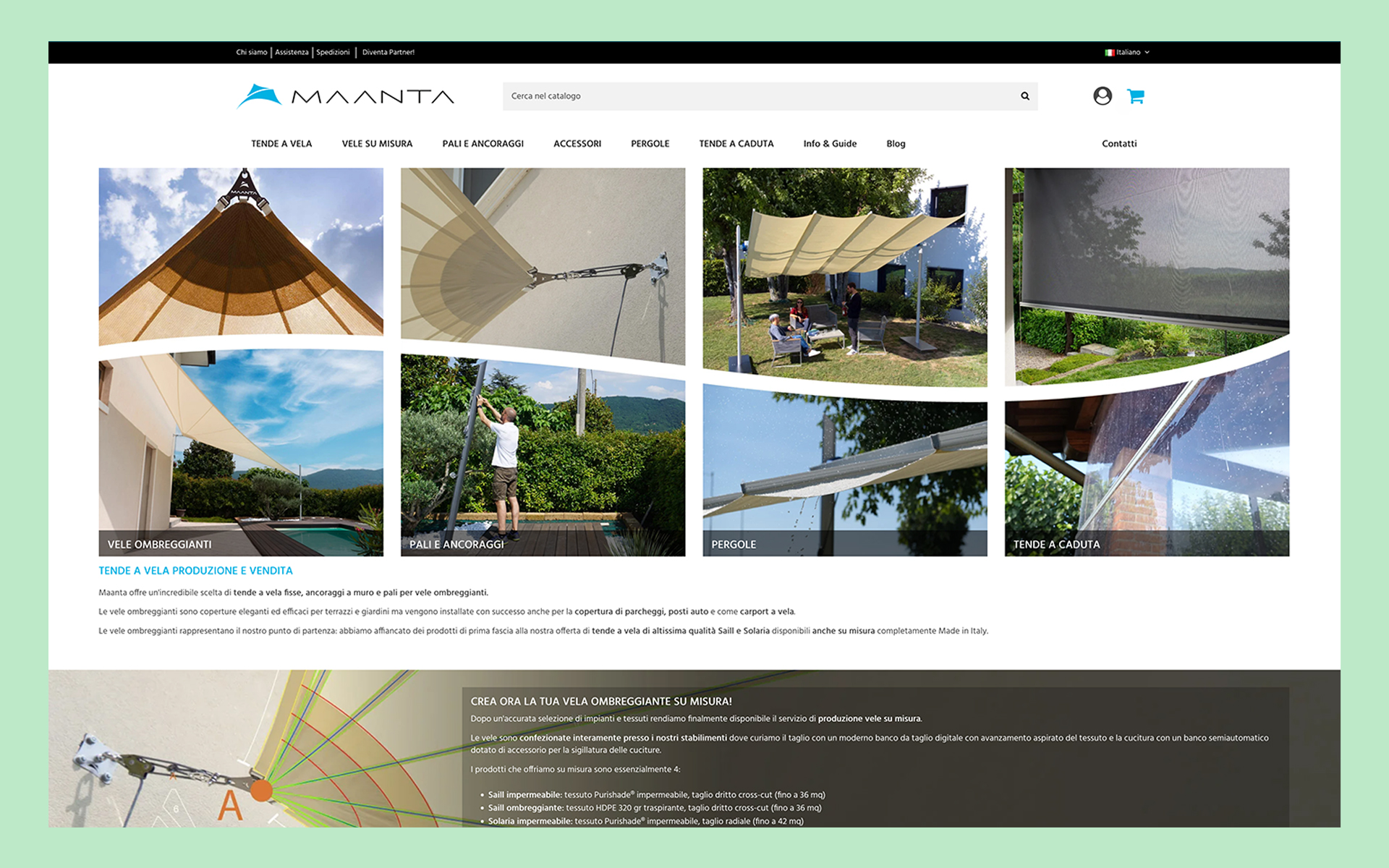
Task: Open the Tende a Caduta menu
Action: [736, 144]
